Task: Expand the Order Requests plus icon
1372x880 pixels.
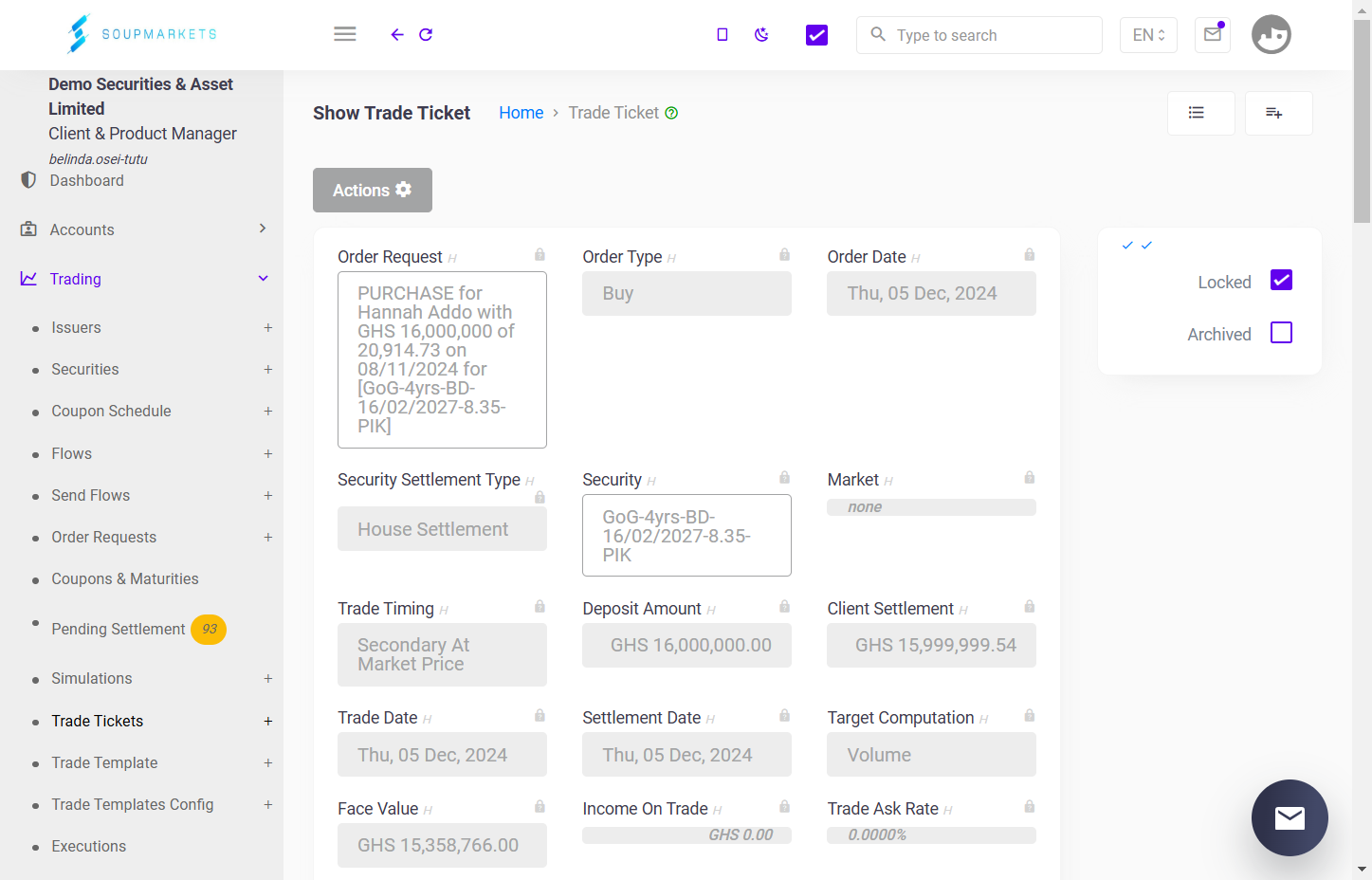Action: click(x=268, y=537)
